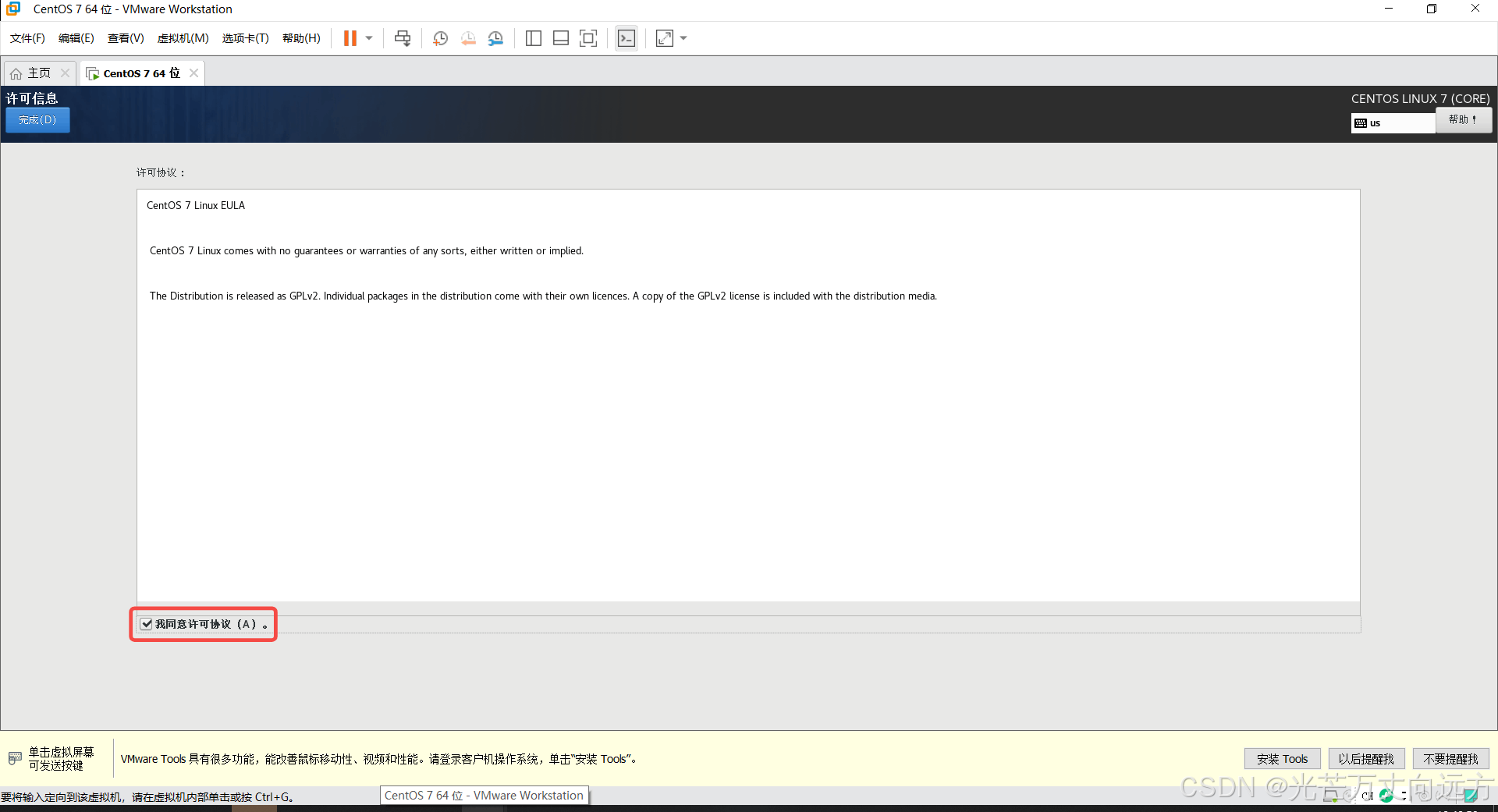Screen dimensions: 1498x812
Task: Click the 许可信息 heading
Action: 32,98
